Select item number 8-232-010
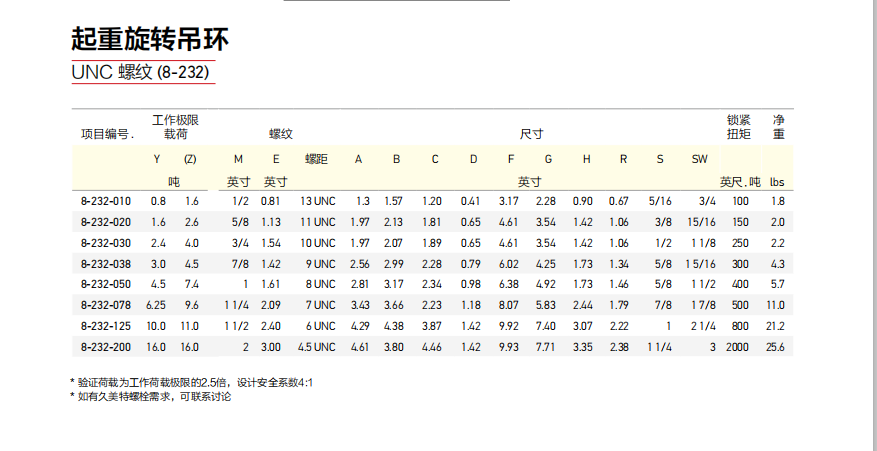The width and height of the screenshot is (877, 451). pos(106,202)
